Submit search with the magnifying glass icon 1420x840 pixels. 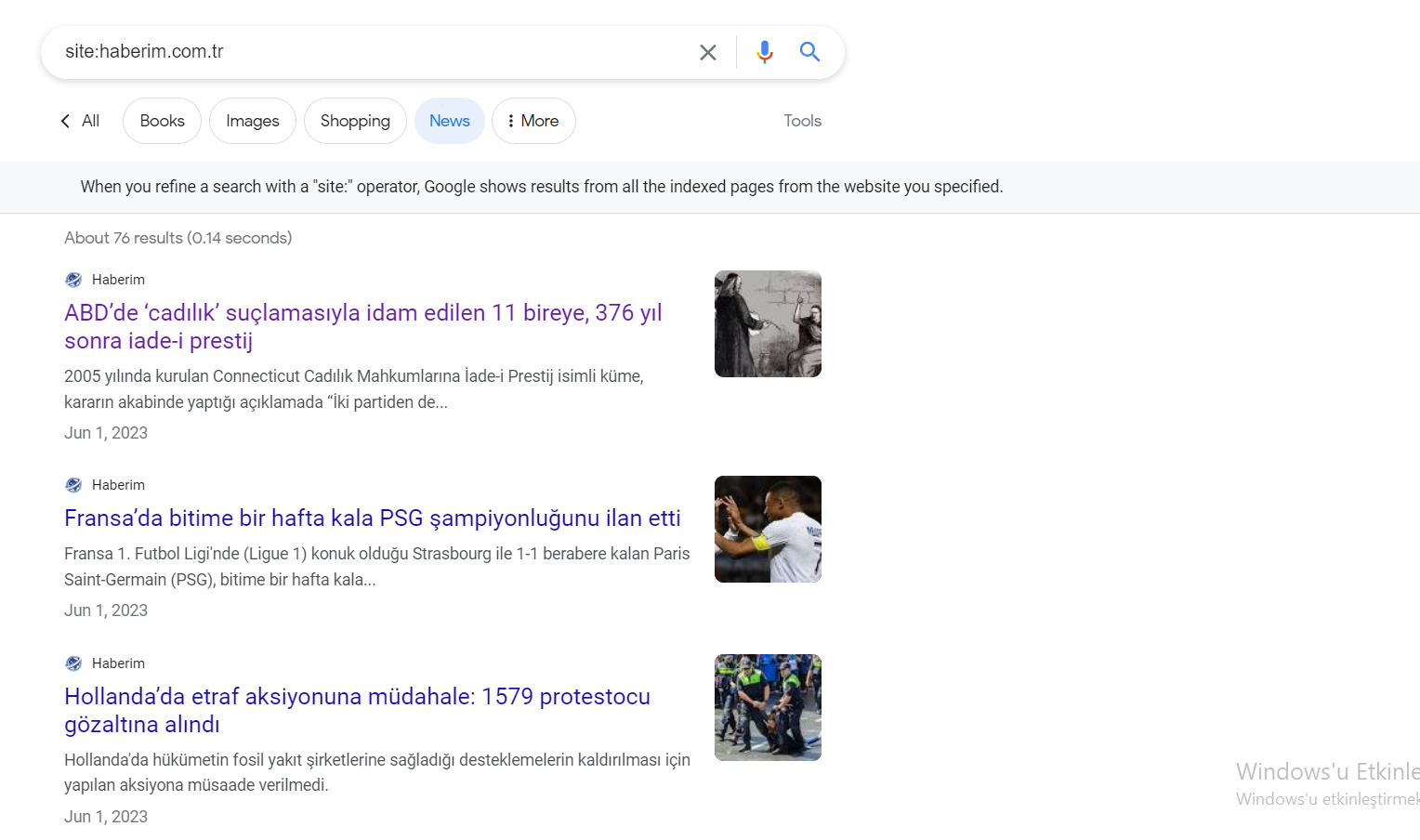pos(810,52)
